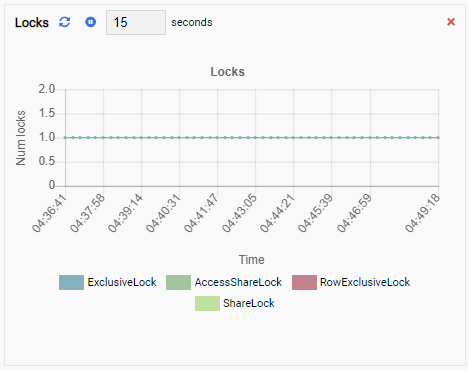This screenshot has height=371, width=469.
Task: Toggle AccessShareLock series color swatch
Action: [x=178, y=282]
